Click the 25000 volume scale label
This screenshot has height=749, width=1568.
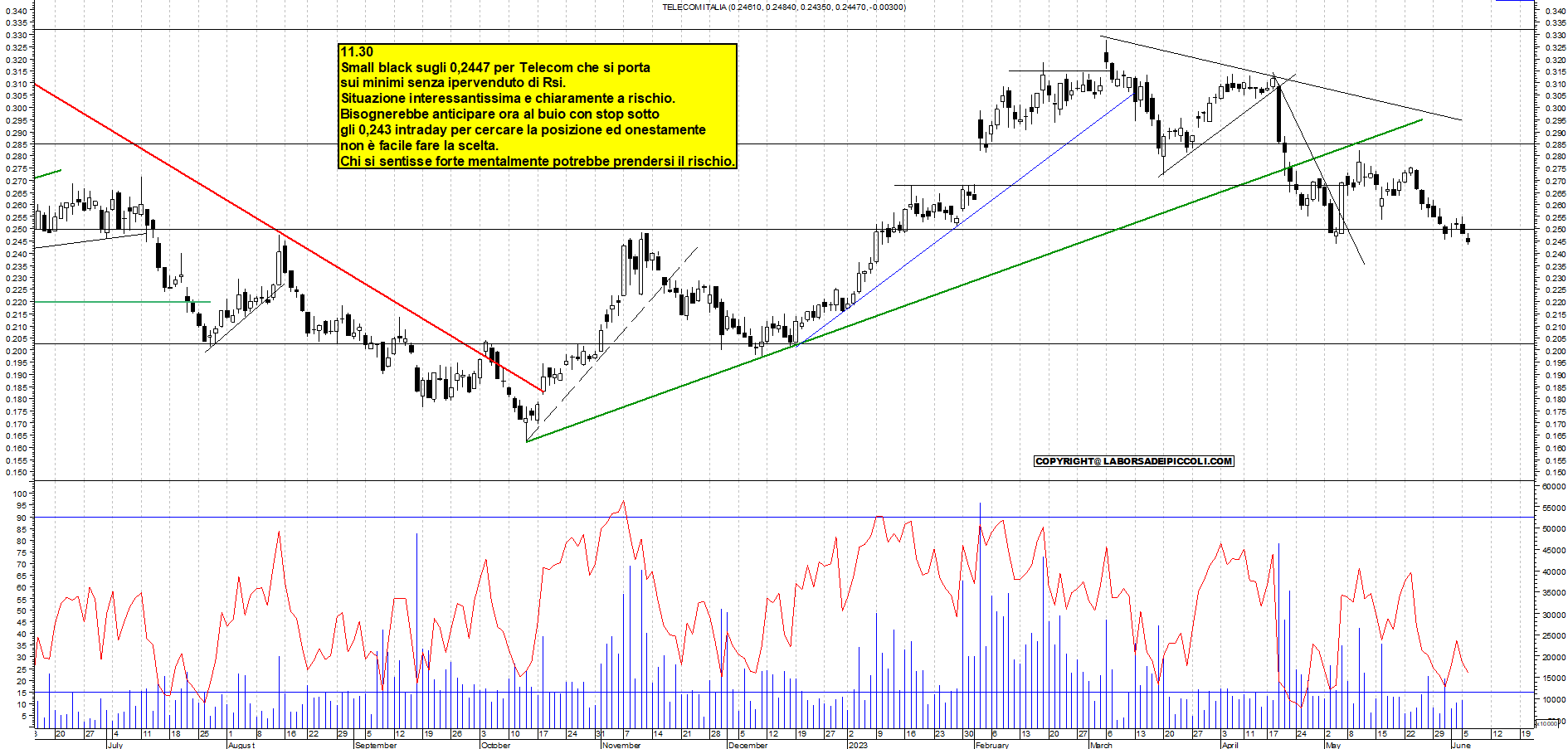[x=1553, y=635]
